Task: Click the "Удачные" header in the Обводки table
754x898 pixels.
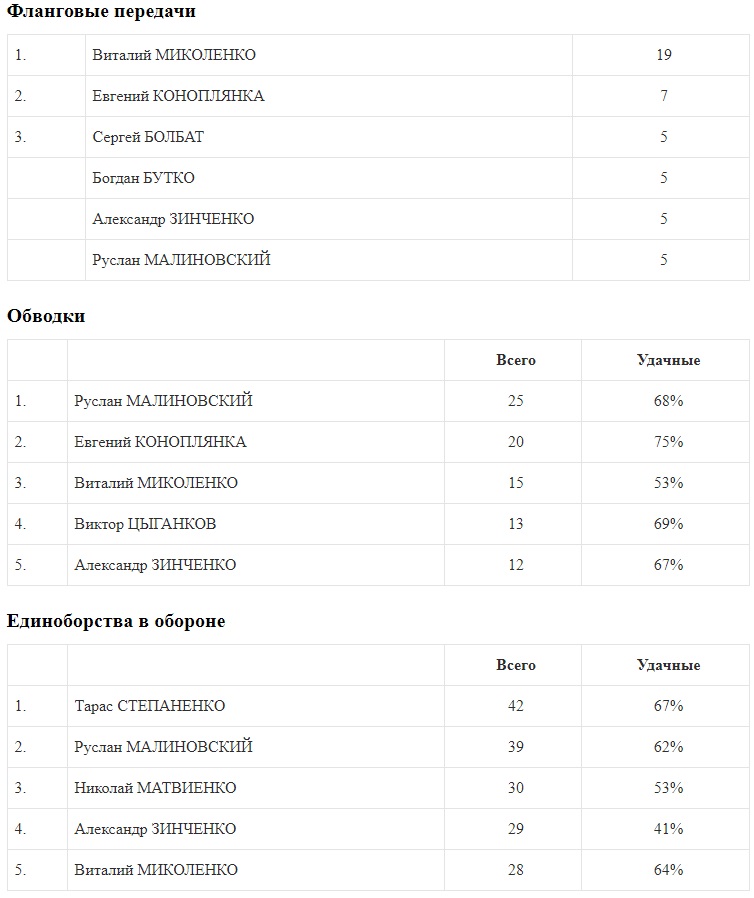Action: (x=667, y=360)
